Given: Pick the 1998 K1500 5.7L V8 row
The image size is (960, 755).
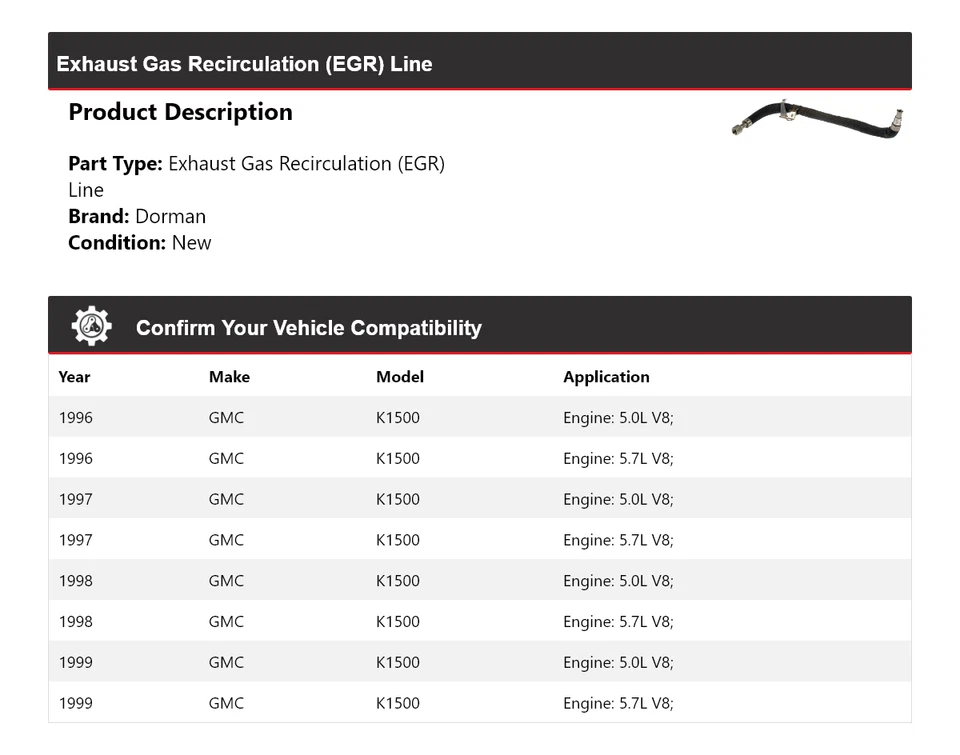Looking at the screenshot, I should pos(480,622).
